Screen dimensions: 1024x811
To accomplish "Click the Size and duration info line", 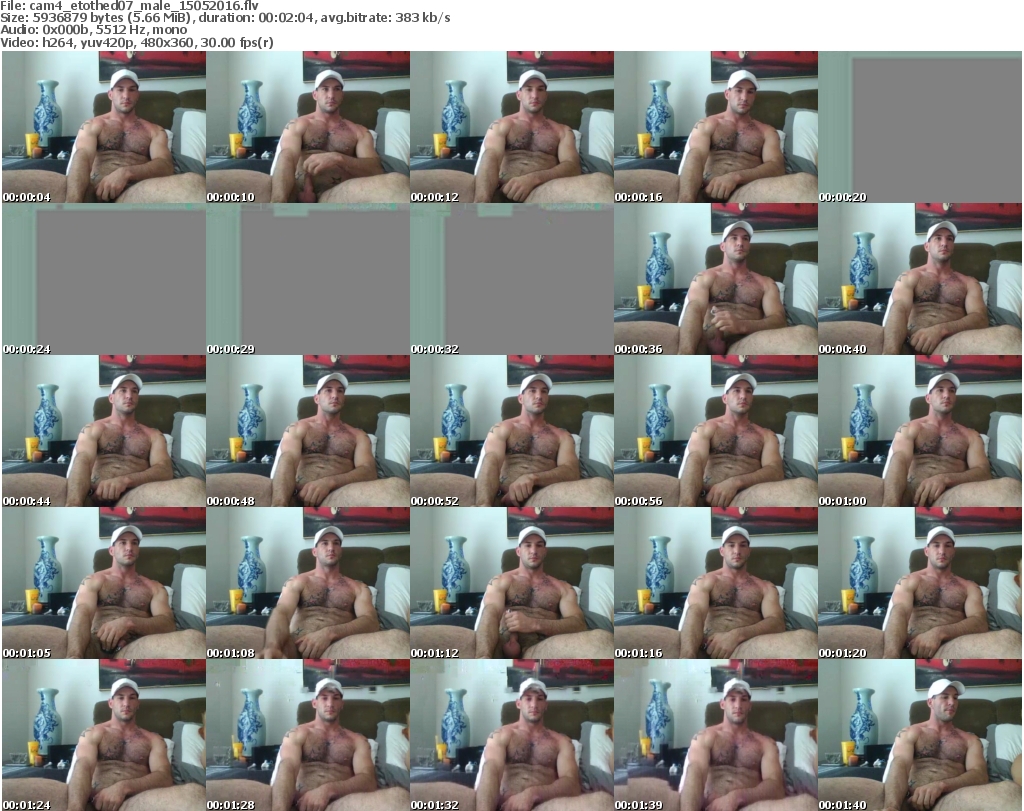I will [225, 18].
